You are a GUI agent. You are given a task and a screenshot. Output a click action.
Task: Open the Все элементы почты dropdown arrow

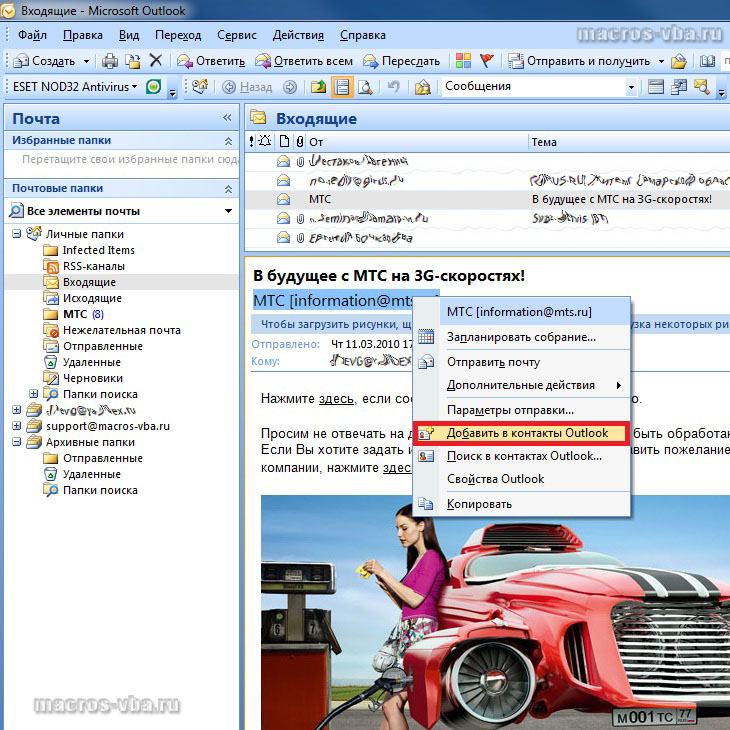(x=228, y=211)
